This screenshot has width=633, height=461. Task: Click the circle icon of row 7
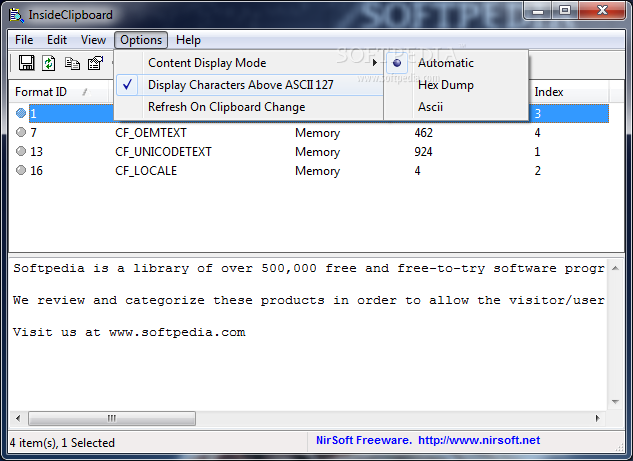point(21,132)
